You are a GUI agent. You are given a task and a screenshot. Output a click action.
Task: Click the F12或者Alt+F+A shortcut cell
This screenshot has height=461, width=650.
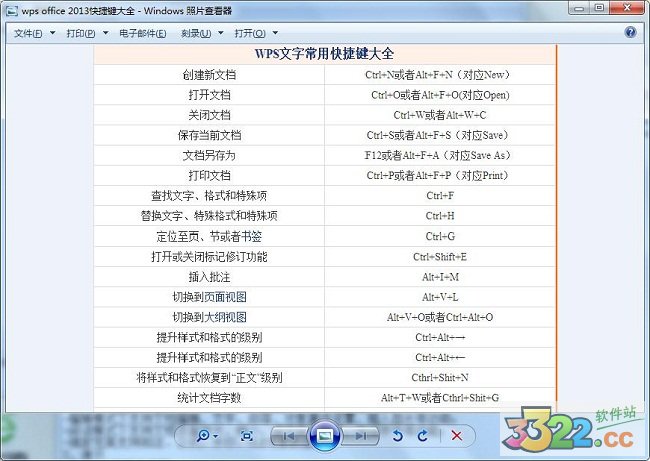click(440, 155)
